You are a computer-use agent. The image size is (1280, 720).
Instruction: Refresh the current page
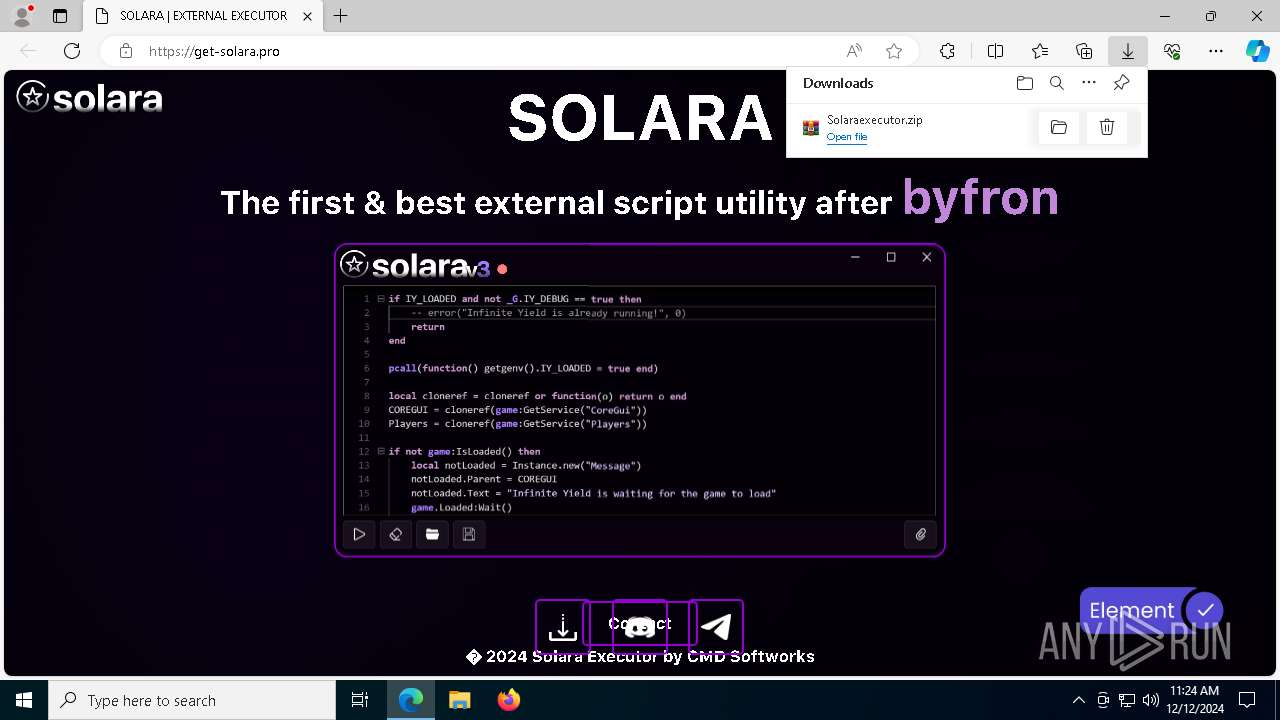[72, 51]
